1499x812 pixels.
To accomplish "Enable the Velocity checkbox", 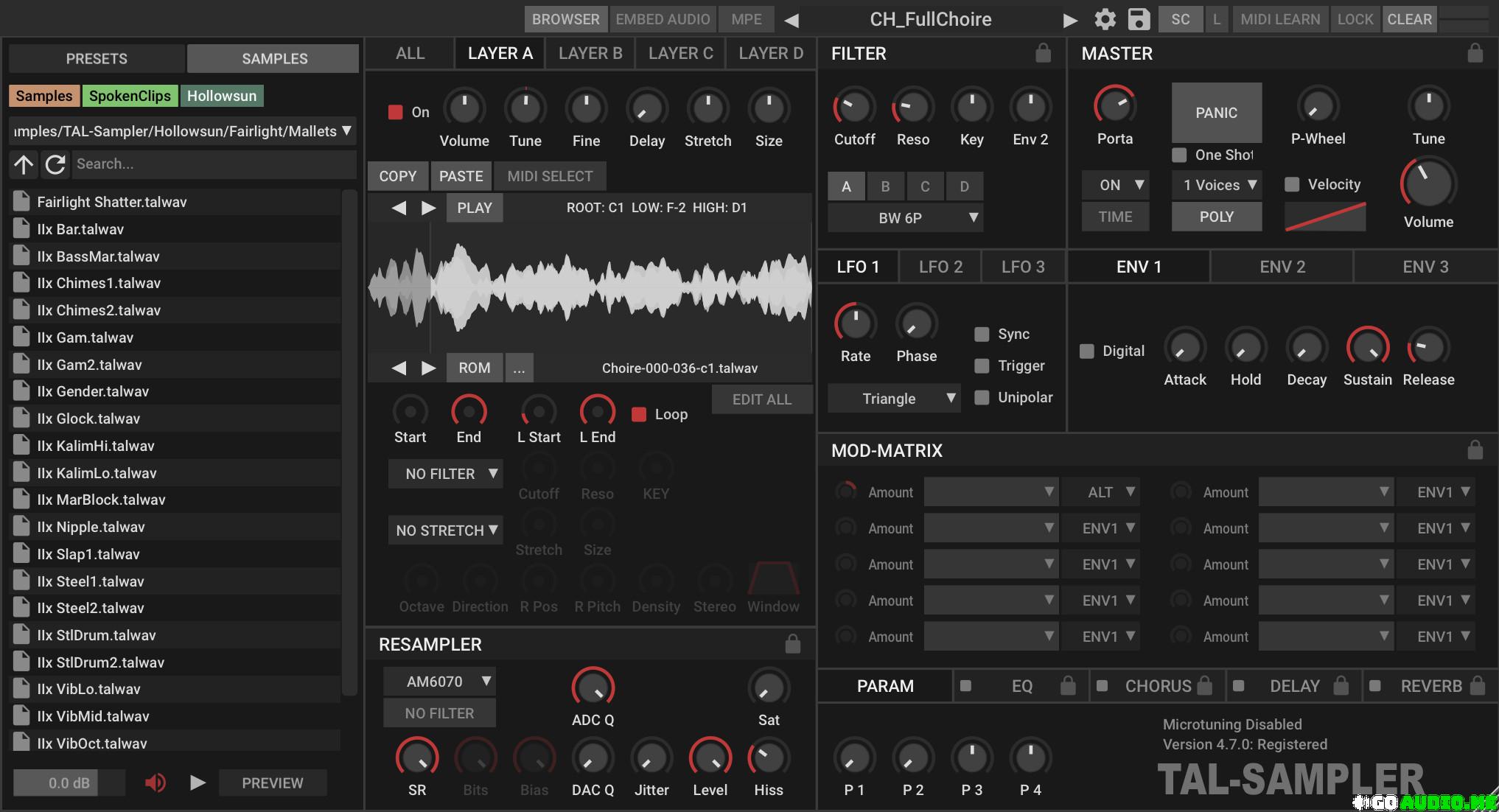I will point(1292,184).
